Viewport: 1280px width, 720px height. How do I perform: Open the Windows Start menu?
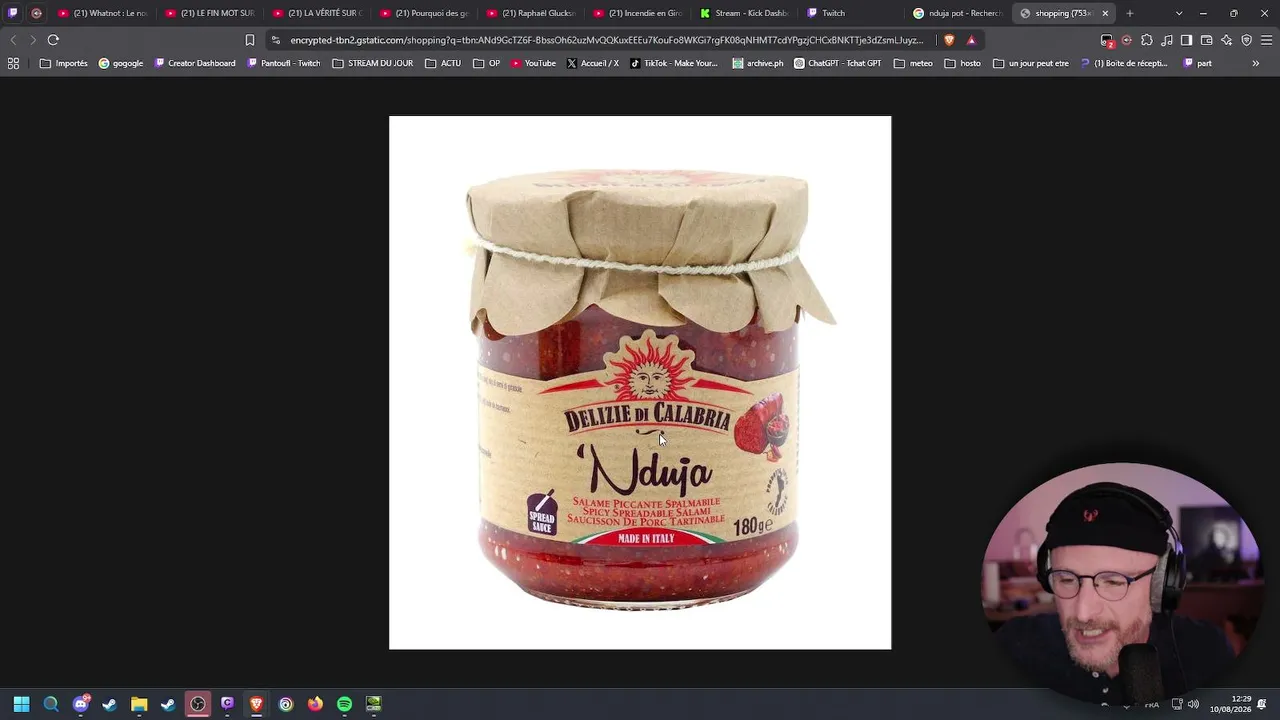click(21, 704)
